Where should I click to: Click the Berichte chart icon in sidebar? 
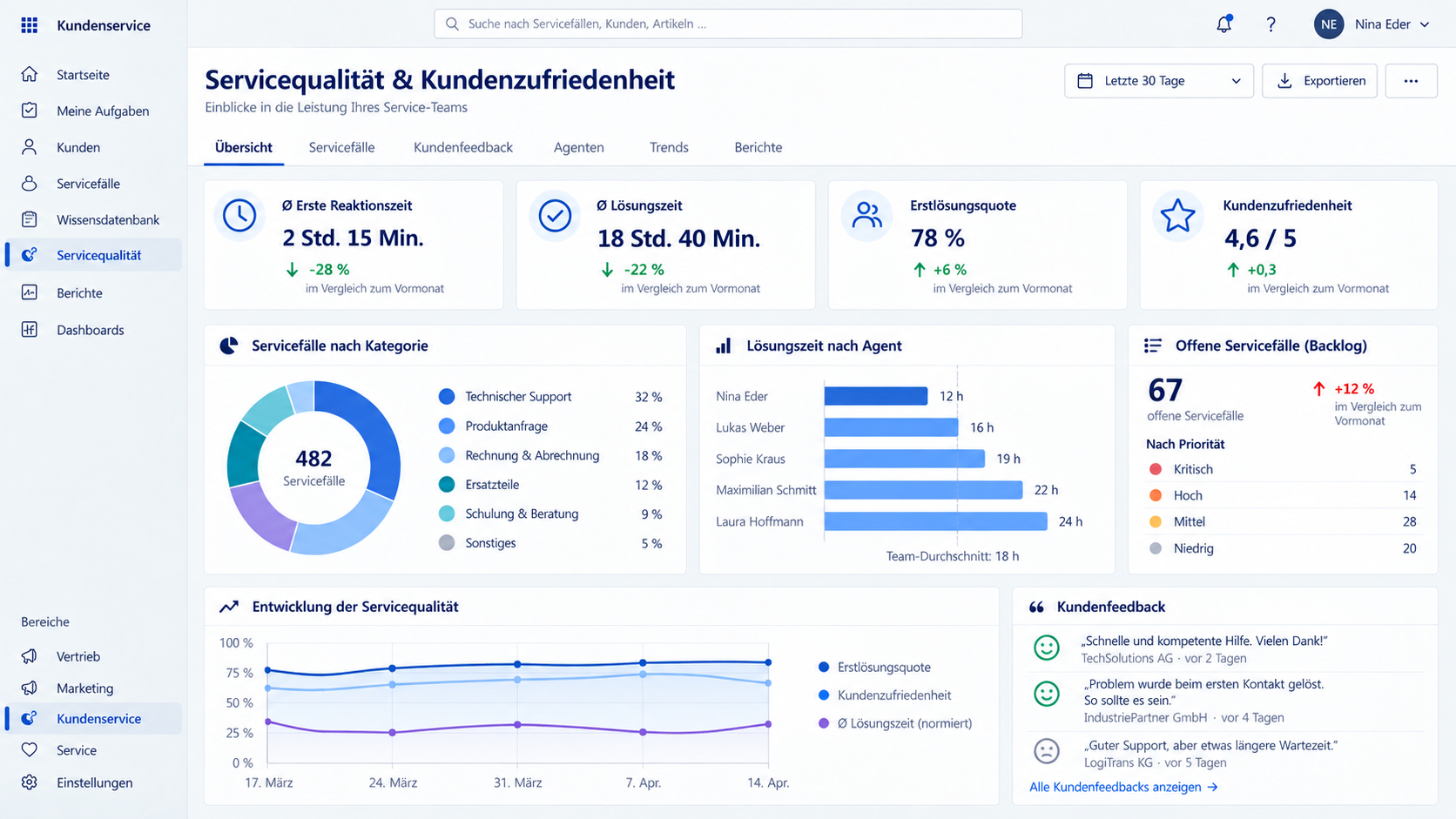pyautogui.click(x=30, y=292)
